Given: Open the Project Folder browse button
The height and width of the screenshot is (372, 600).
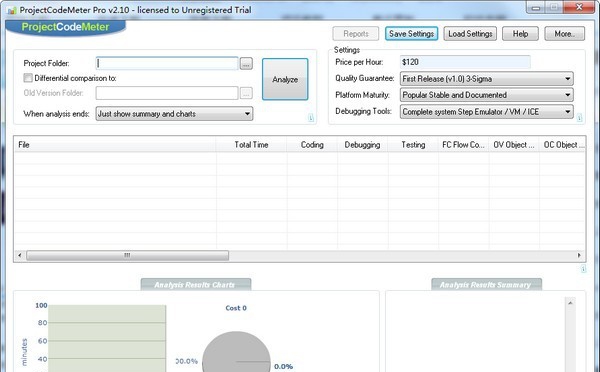Looking at the screenshot, I should coord(246,64).
